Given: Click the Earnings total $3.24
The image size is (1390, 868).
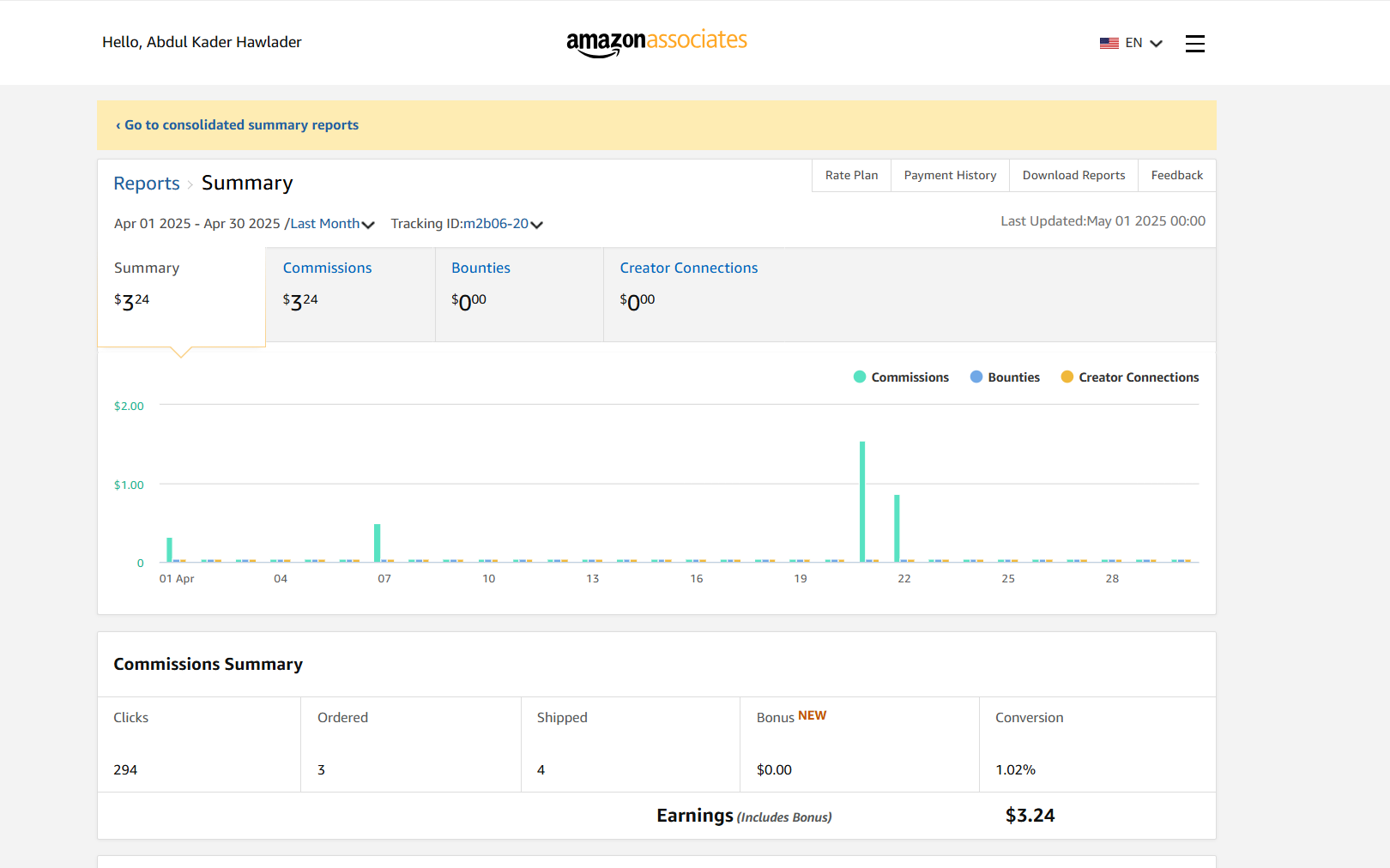Looking at the screenshot, I should pyautogui.click(x=1030, y=816).
